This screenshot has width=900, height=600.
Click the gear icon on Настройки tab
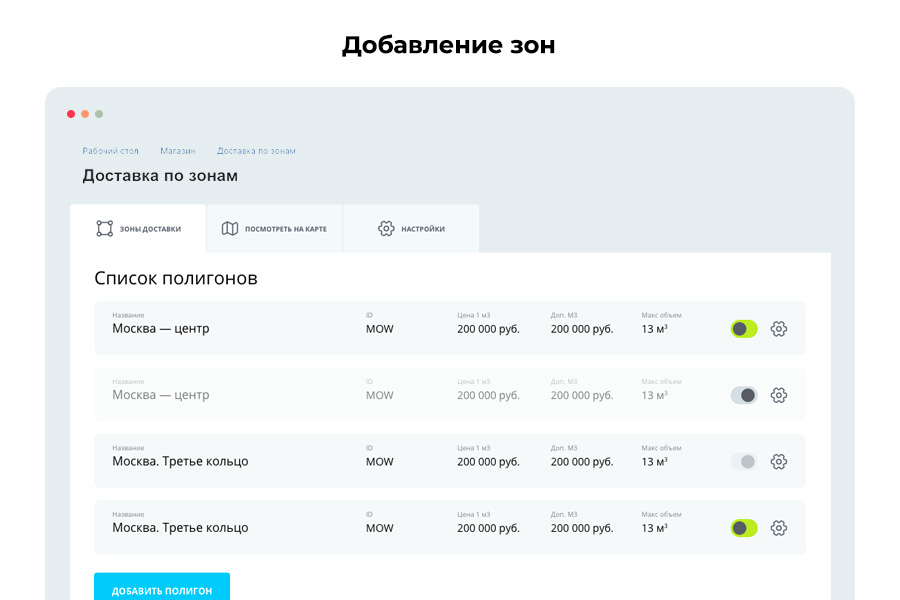(x=385, y=228)
